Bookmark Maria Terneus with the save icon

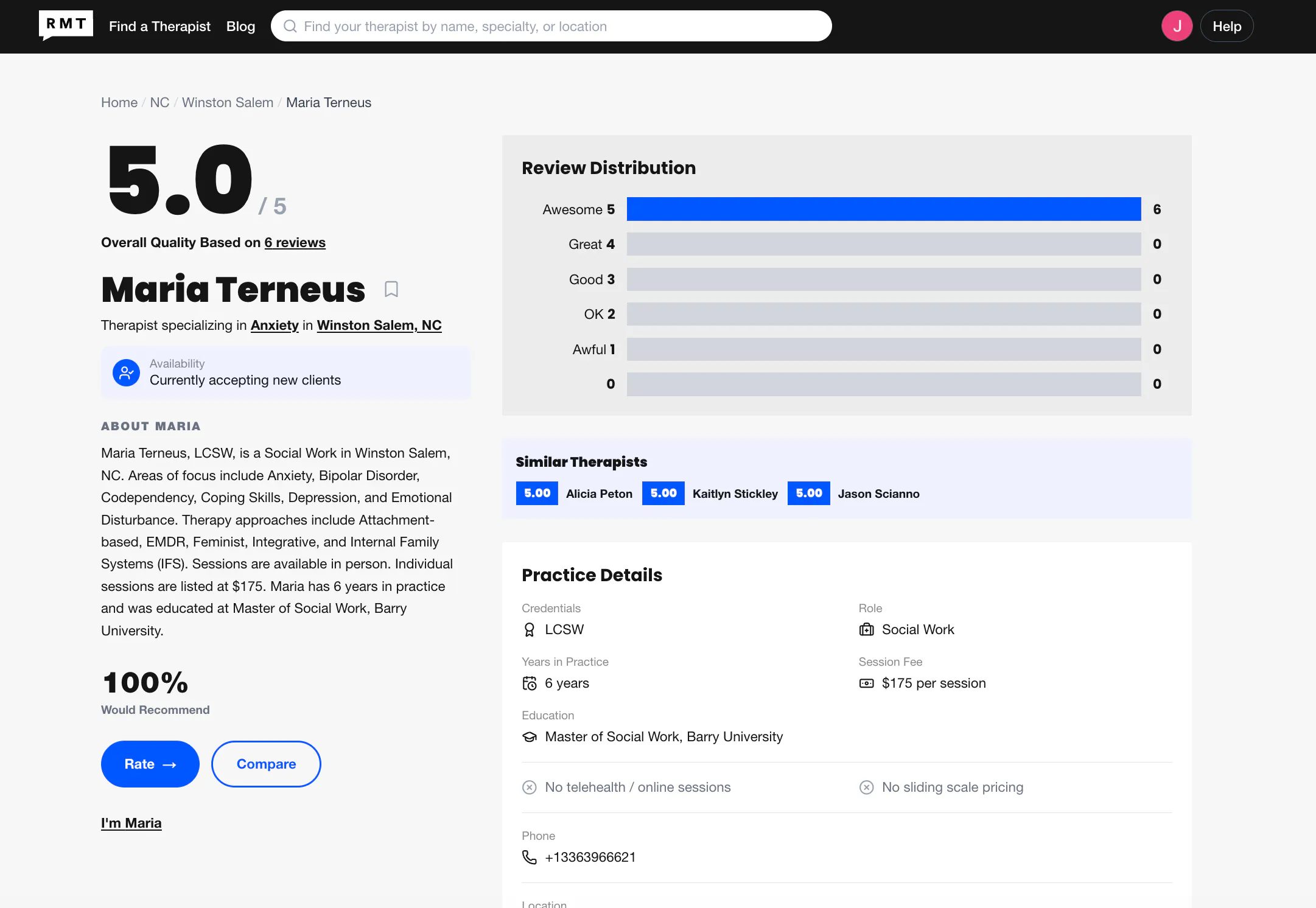click(x=391, y=289)
